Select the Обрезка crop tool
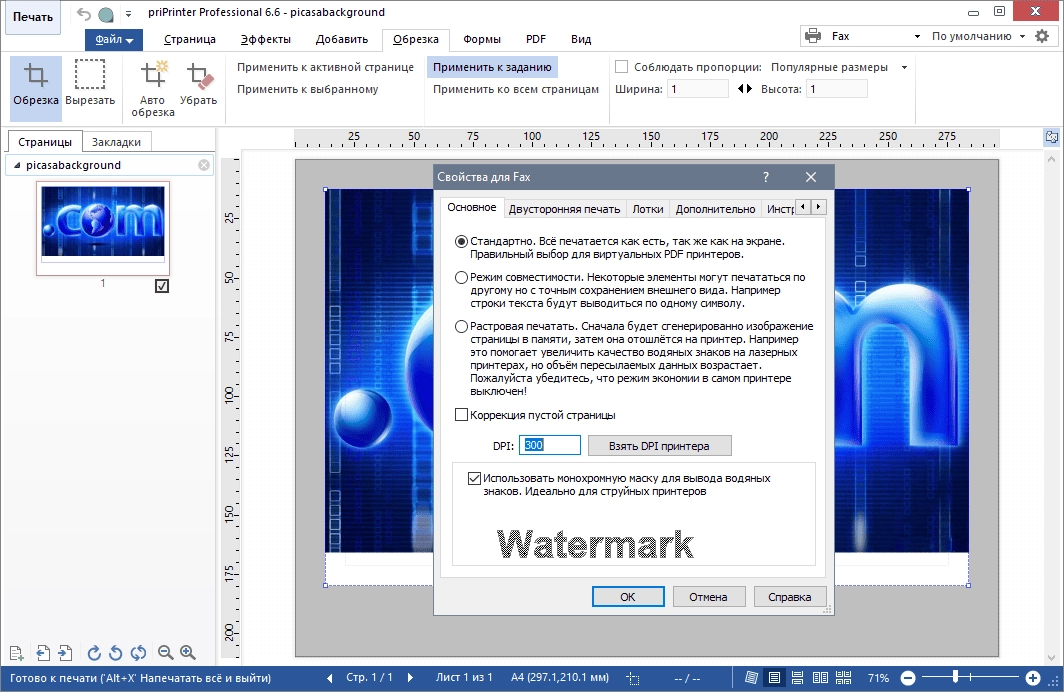Screen dimensions: 1064x692 [36, 88]
